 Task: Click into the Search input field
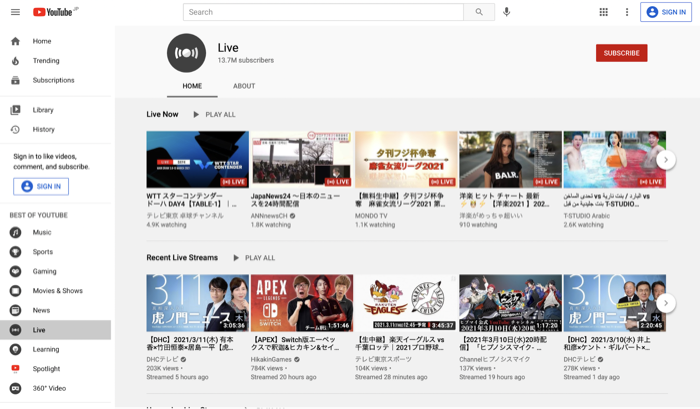323,12
